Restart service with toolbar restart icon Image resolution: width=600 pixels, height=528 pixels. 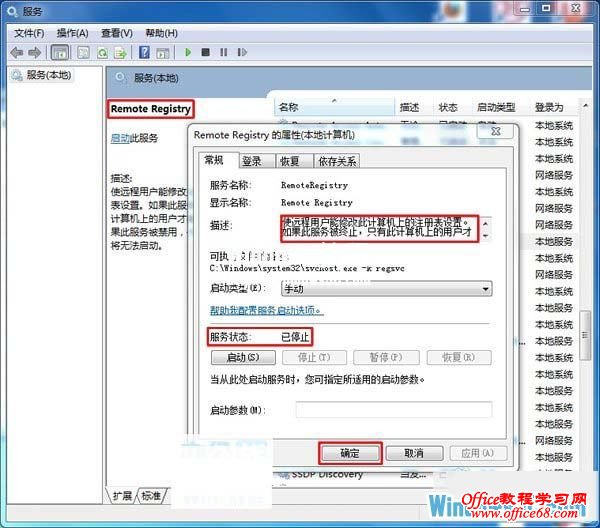click(x=242, y=52)
